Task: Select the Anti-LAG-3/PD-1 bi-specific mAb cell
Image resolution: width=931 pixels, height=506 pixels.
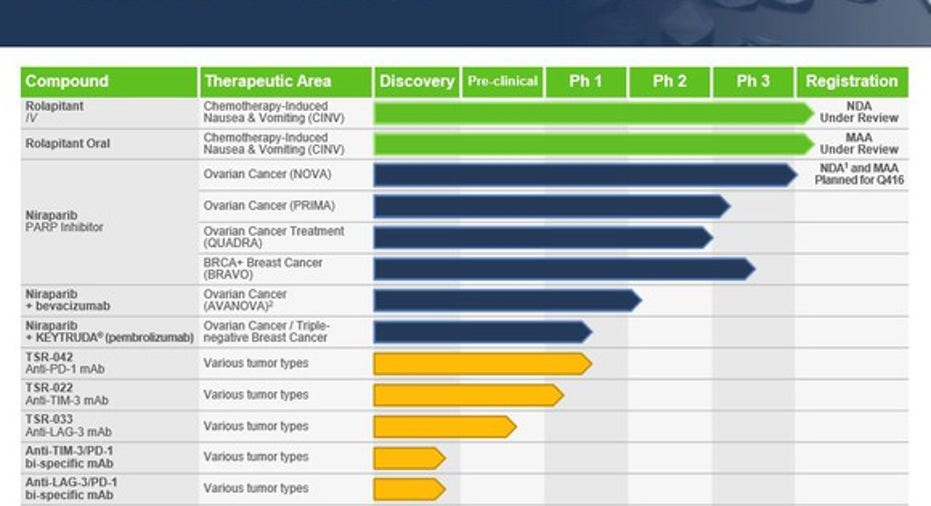Action: click(109, 489)
